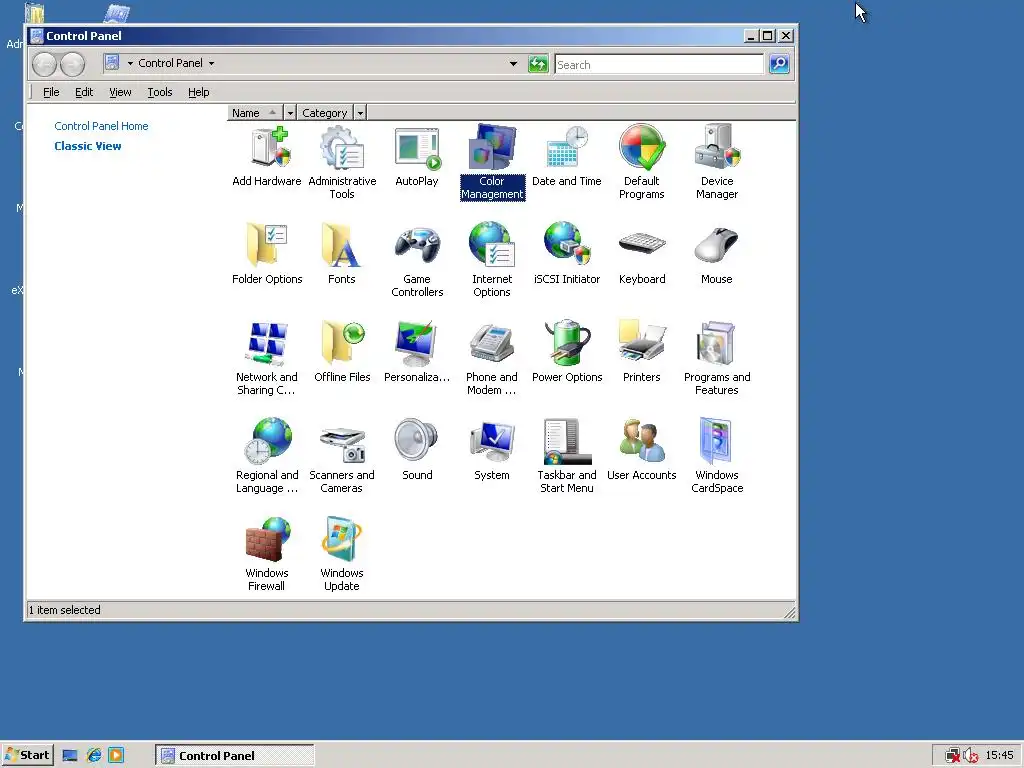Open Date and Time settings
Image resolution: width=1024 pixels, height=768 pixels.
566,157
